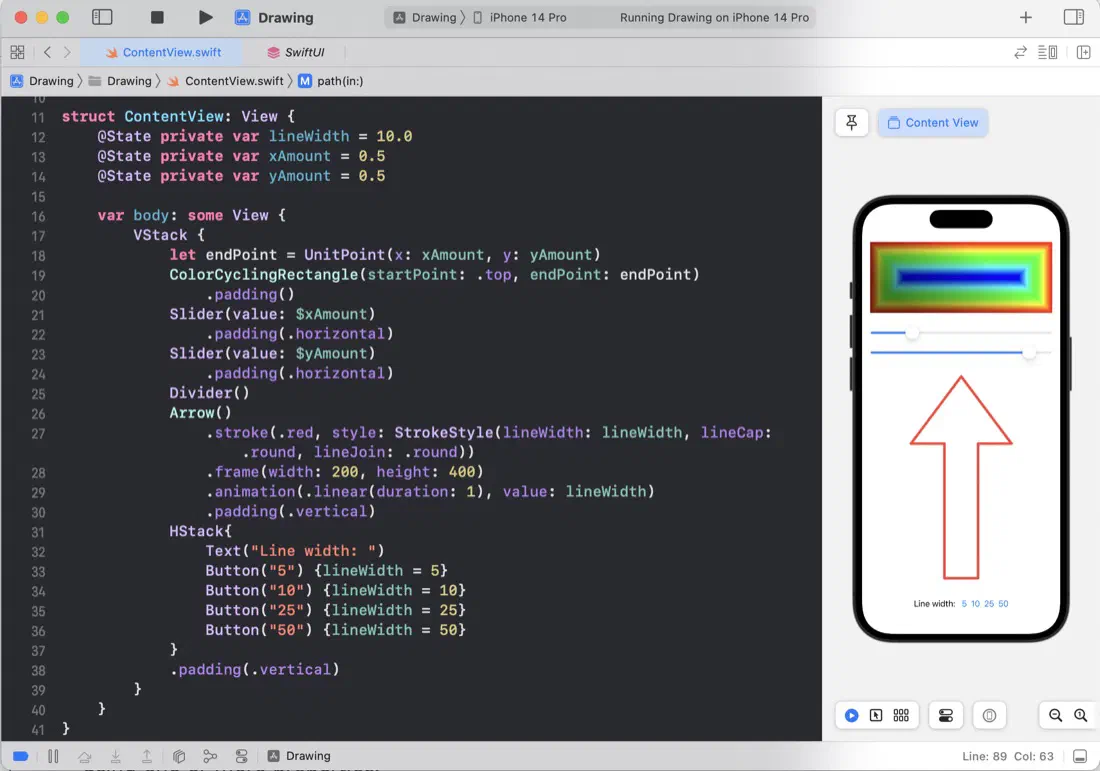Switch preview to selectable mode
The width and height of the screenshot is (1100, 771).
pos(876,716)
